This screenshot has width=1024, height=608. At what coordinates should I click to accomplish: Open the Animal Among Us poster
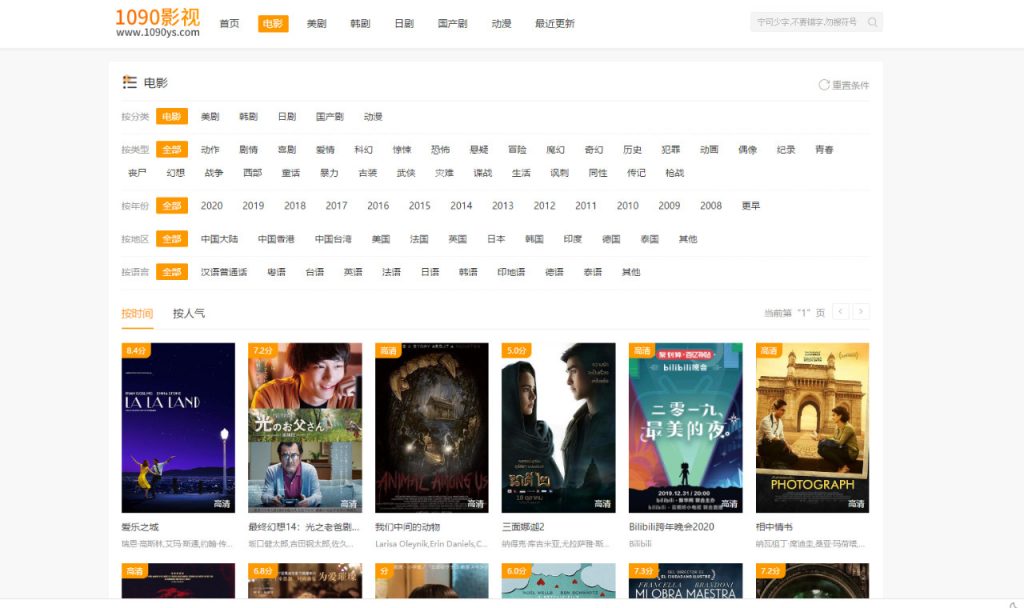432,428
